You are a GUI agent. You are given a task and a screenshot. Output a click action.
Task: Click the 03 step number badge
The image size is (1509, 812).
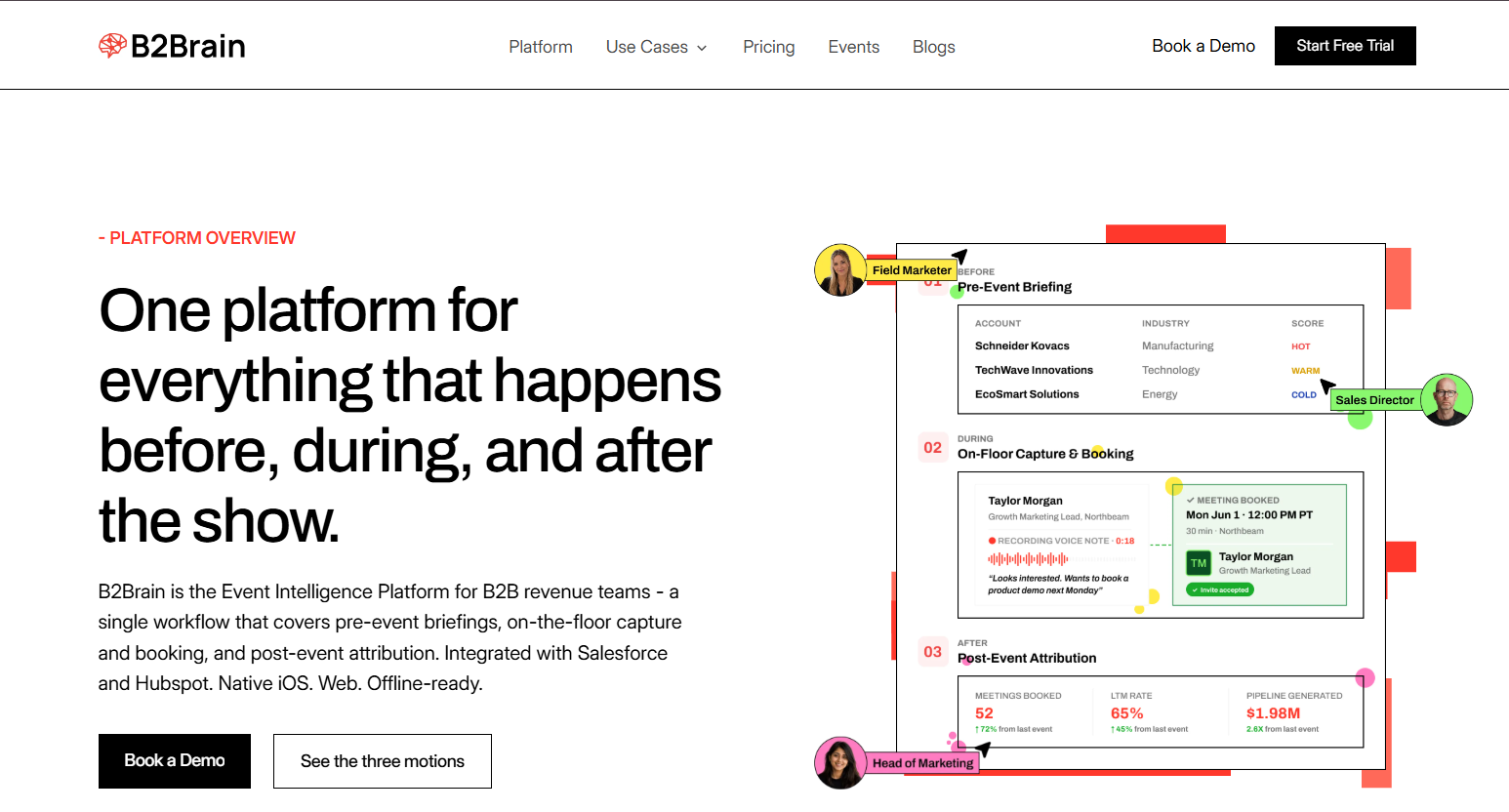coord(933,651)
